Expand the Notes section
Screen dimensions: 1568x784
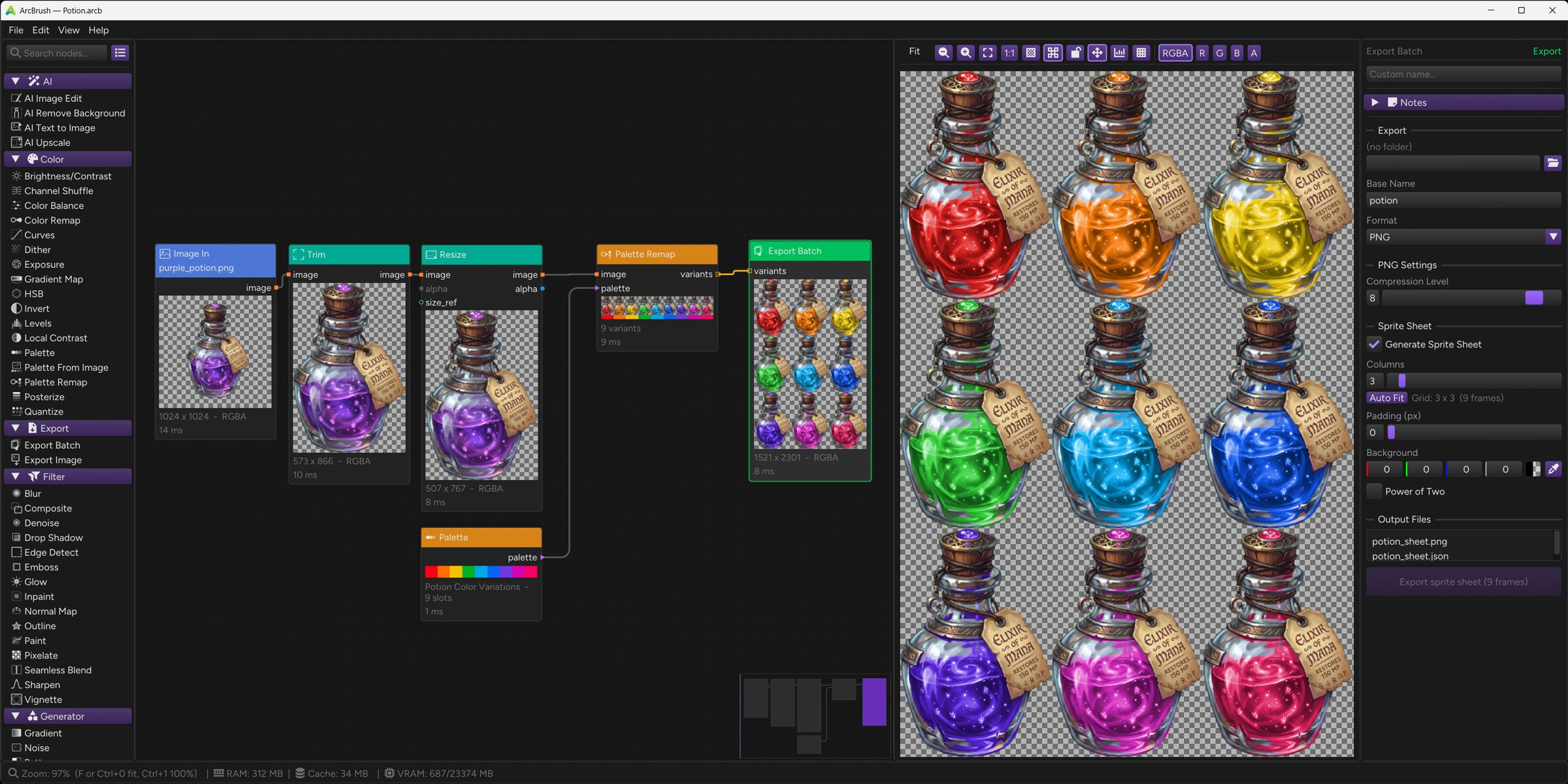point(1375,102)
